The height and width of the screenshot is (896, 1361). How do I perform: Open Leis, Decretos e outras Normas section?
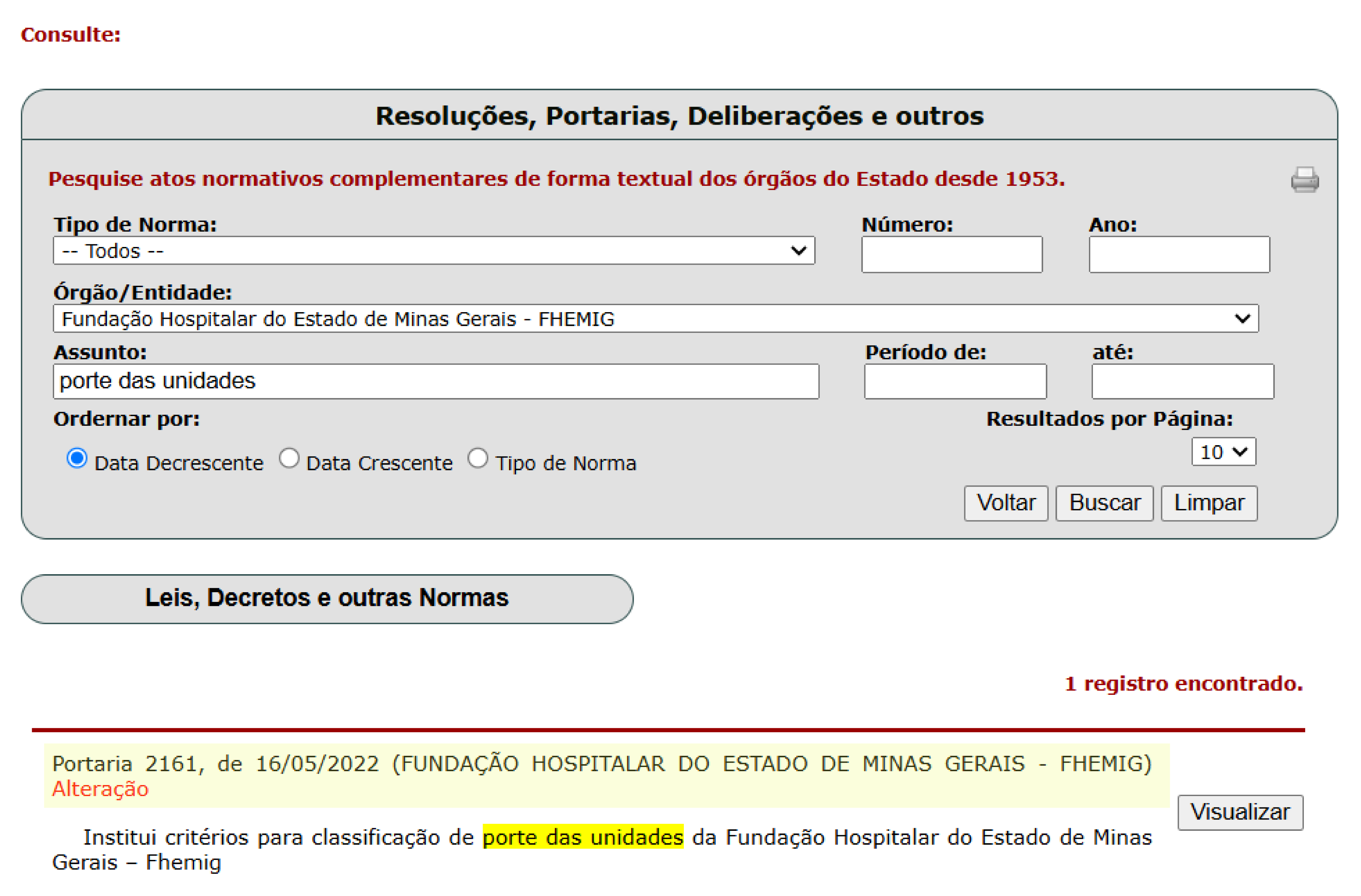tap(327, 599)
